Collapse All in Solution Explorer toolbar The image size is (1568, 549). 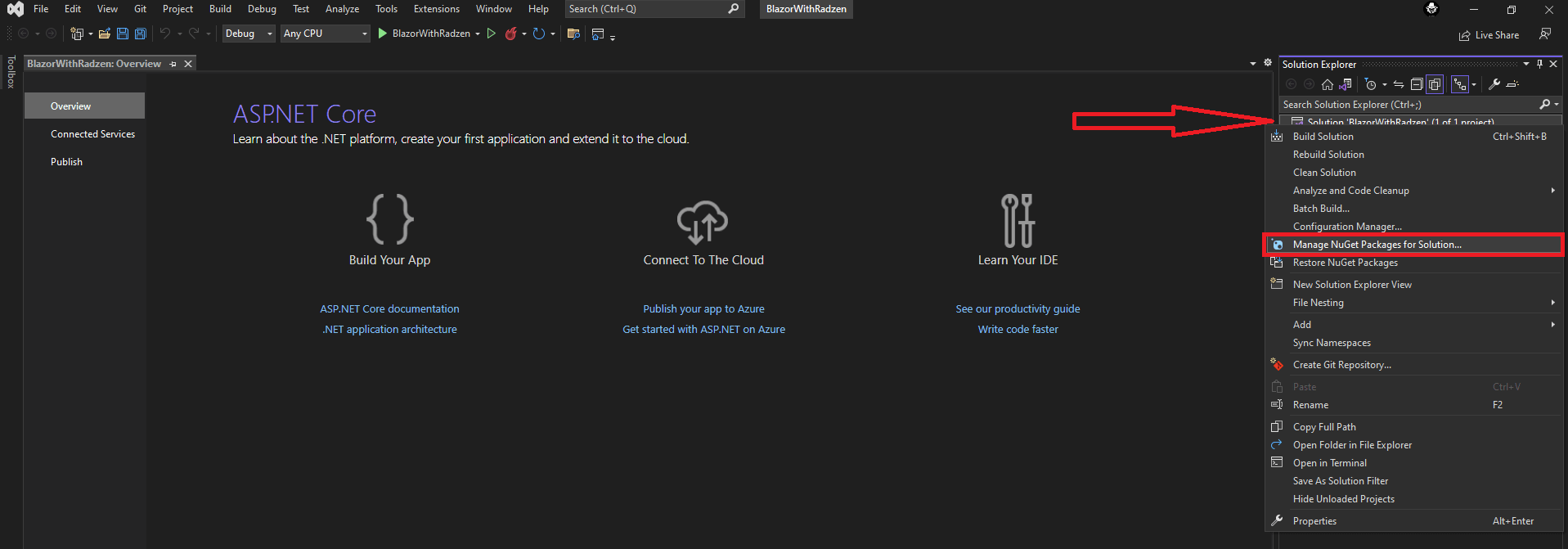pyautogui.click(x=1417, y=84)
